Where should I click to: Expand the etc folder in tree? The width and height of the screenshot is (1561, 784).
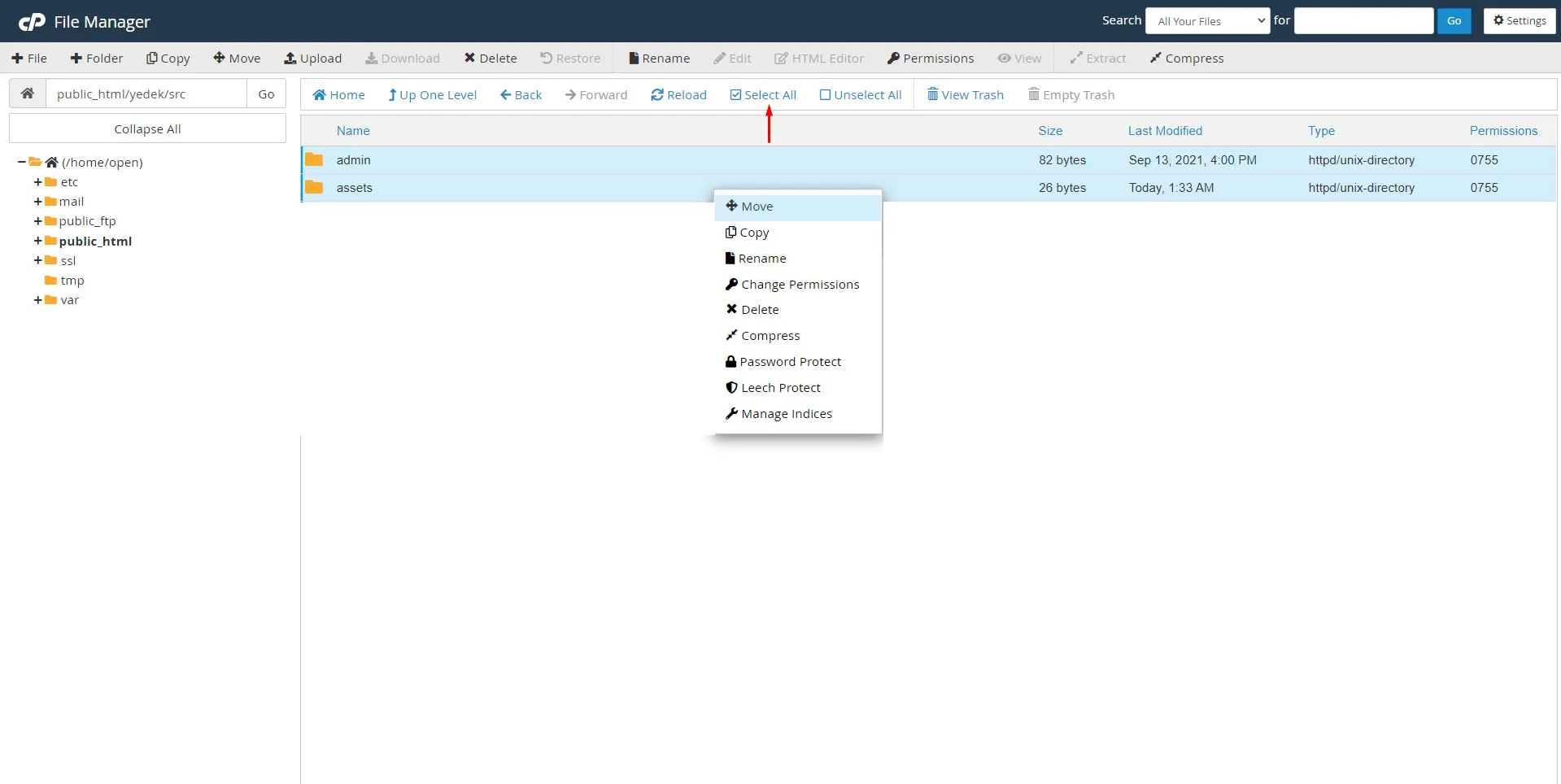pyautogui.click(x=37, y=182)
